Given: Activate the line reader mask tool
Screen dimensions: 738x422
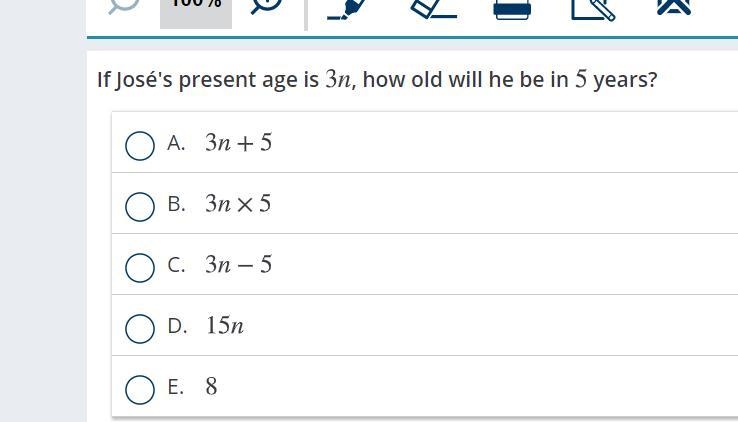Looking at the screenshot, I should coord(512,9).
